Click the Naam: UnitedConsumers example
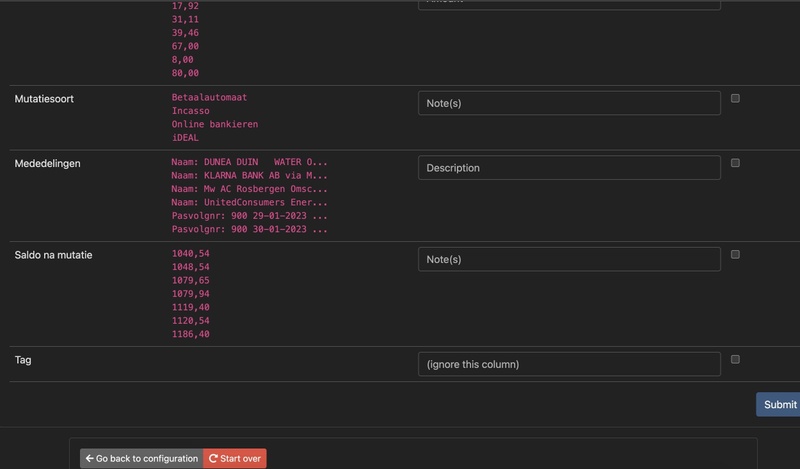800x469 pixels. pyautogui.click(x=249, y=202)
